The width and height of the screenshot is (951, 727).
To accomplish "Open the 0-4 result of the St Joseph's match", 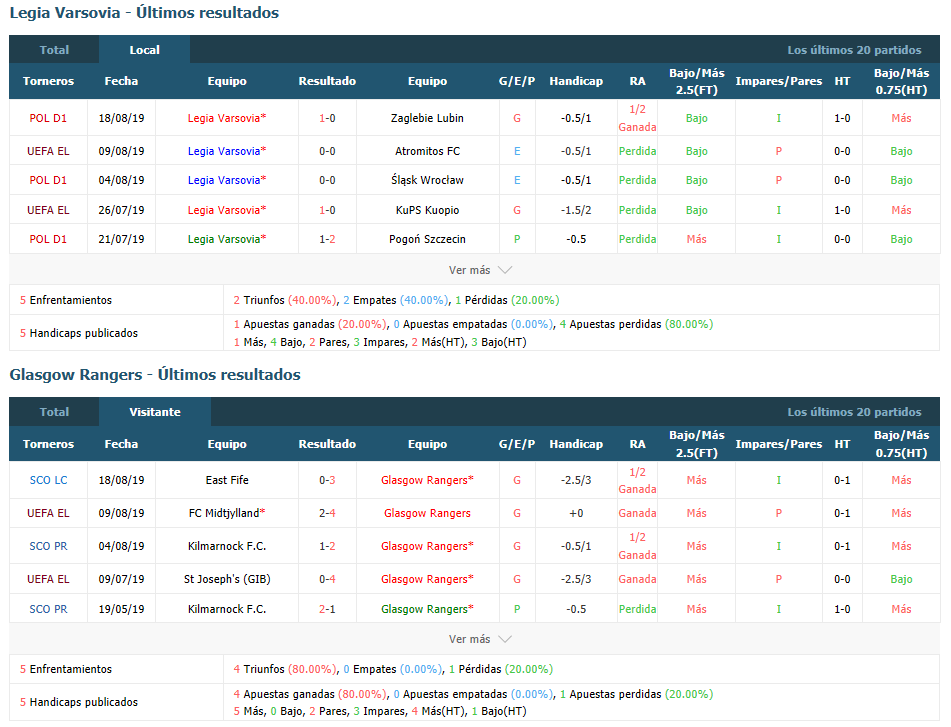I will tap(327, 579).
